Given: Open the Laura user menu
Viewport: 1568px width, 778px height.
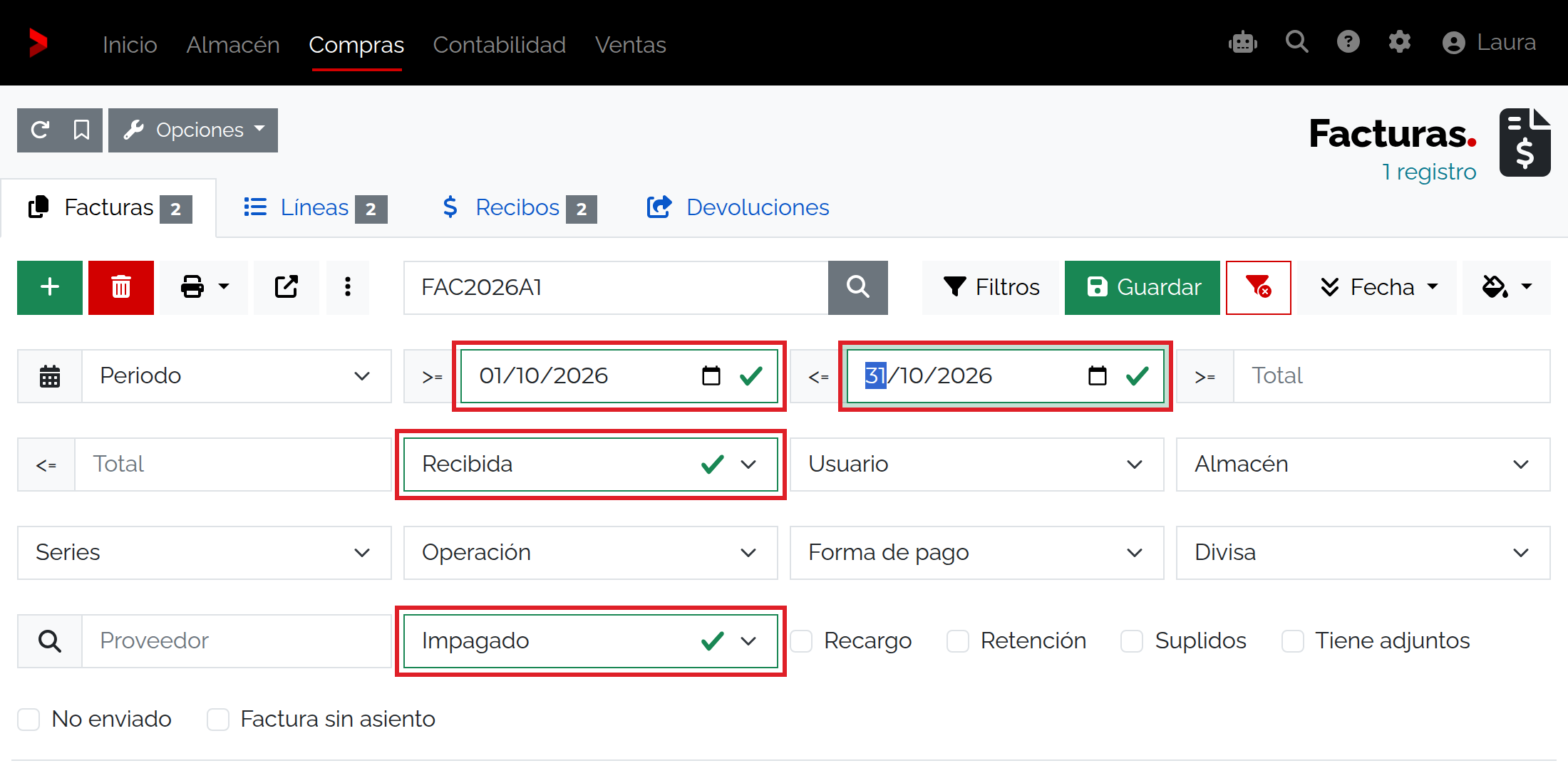Looking at the screenshot, I should coord(1489,43).
